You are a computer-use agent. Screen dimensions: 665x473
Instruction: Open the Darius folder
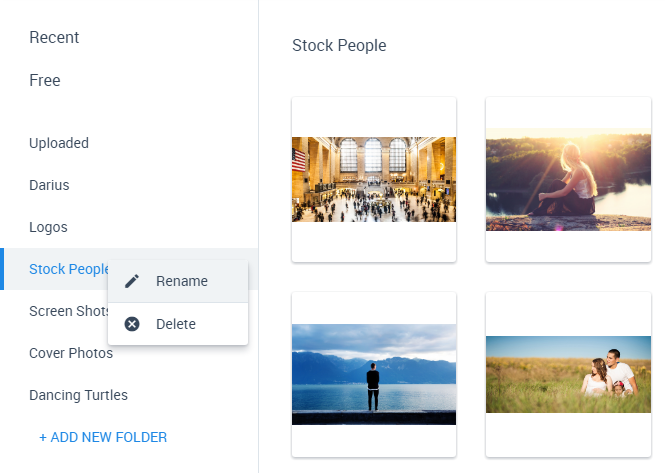pyautogui.click(x=49, y=185)
